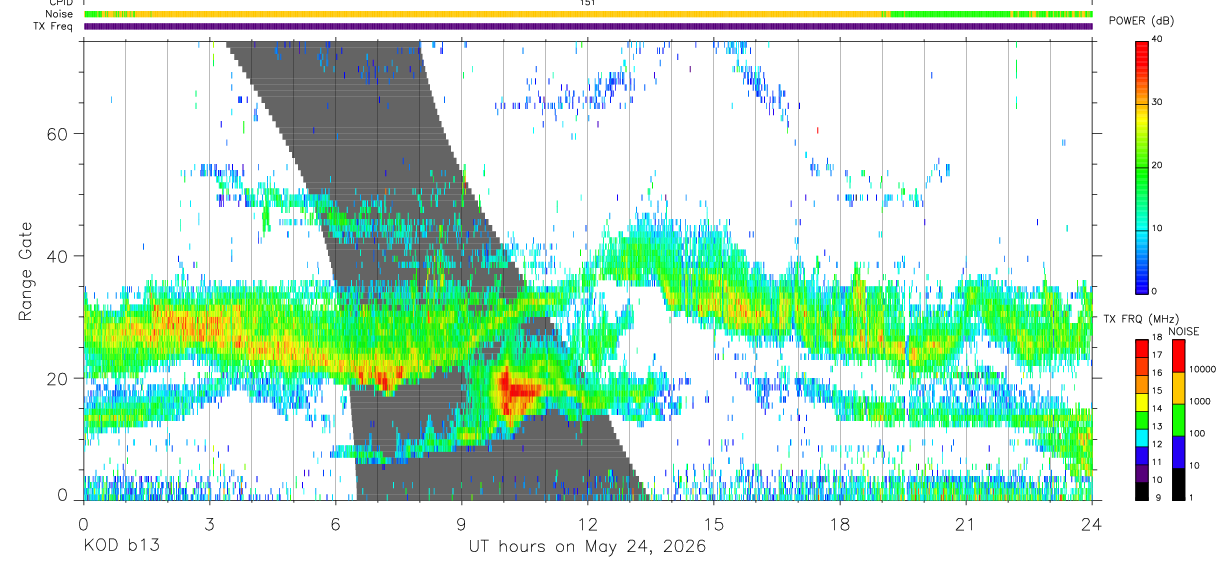
Task: Click the '15' hour tick on UT axis
Action: [x=714, y=523]
